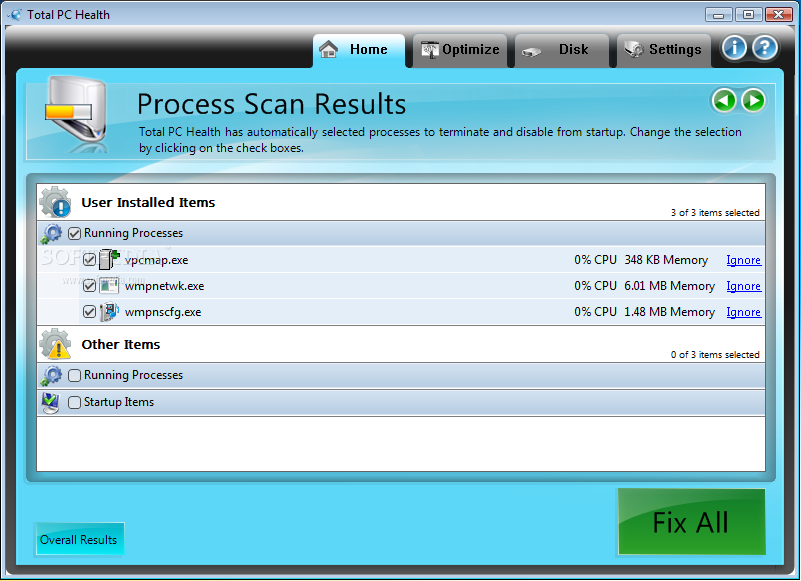
Task: Click the 6.01 MB Memory value
Action: click(x=669, y=286)
